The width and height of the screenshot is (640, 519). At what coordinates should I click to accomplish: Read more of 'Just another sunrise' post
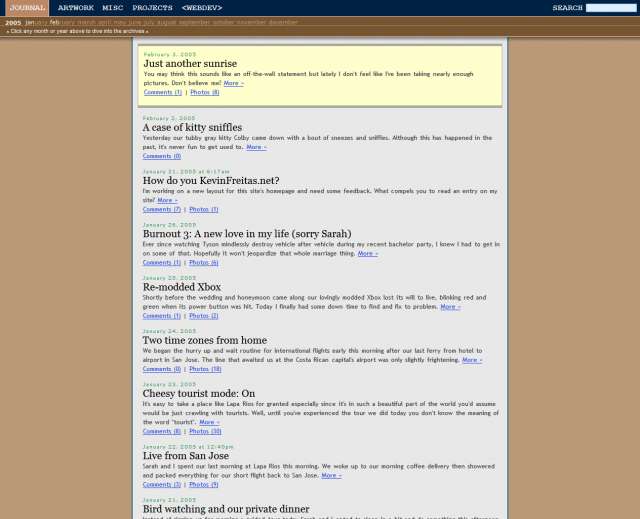[233, 83]
